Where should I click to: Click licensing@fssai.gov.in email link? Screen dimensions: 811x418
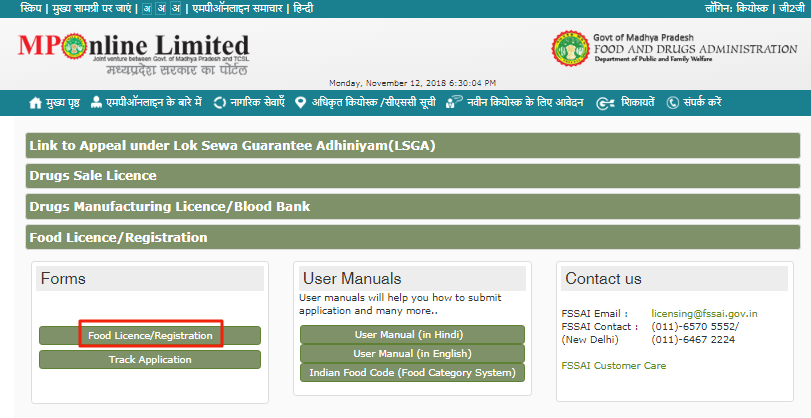coord(704,314)
